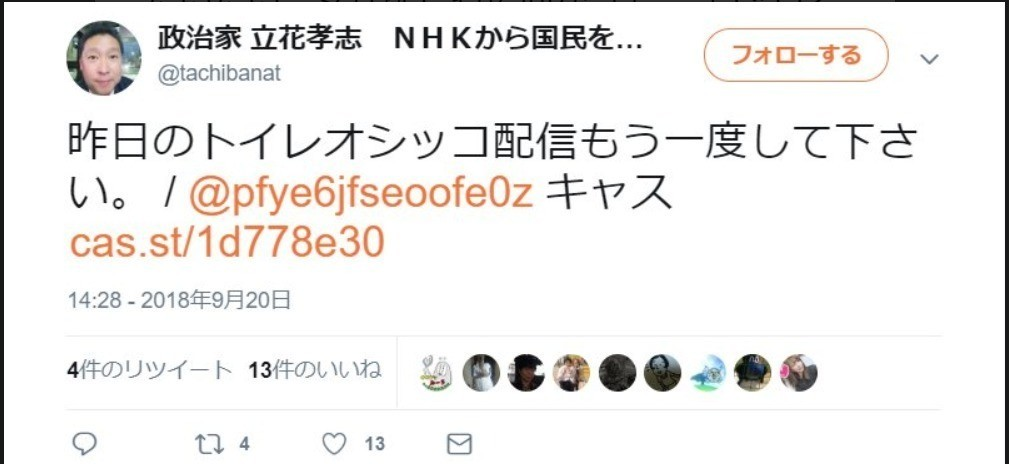Open the @tachibanat username handle
Image resolution: width=1009 pixels, height=464 pixels.
[219, 73]
